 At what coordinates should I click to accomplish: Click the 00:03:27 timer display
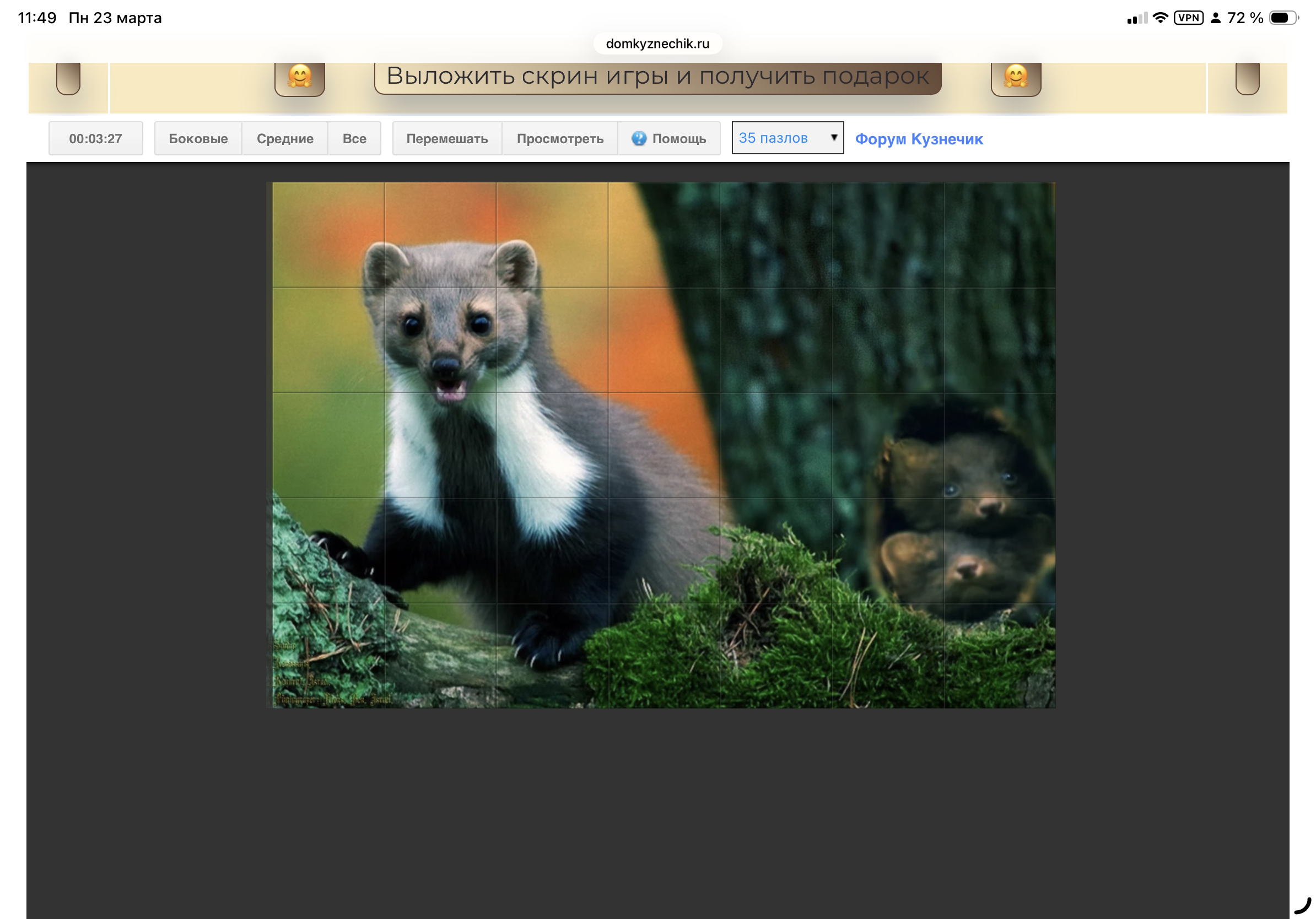[95, 139]
